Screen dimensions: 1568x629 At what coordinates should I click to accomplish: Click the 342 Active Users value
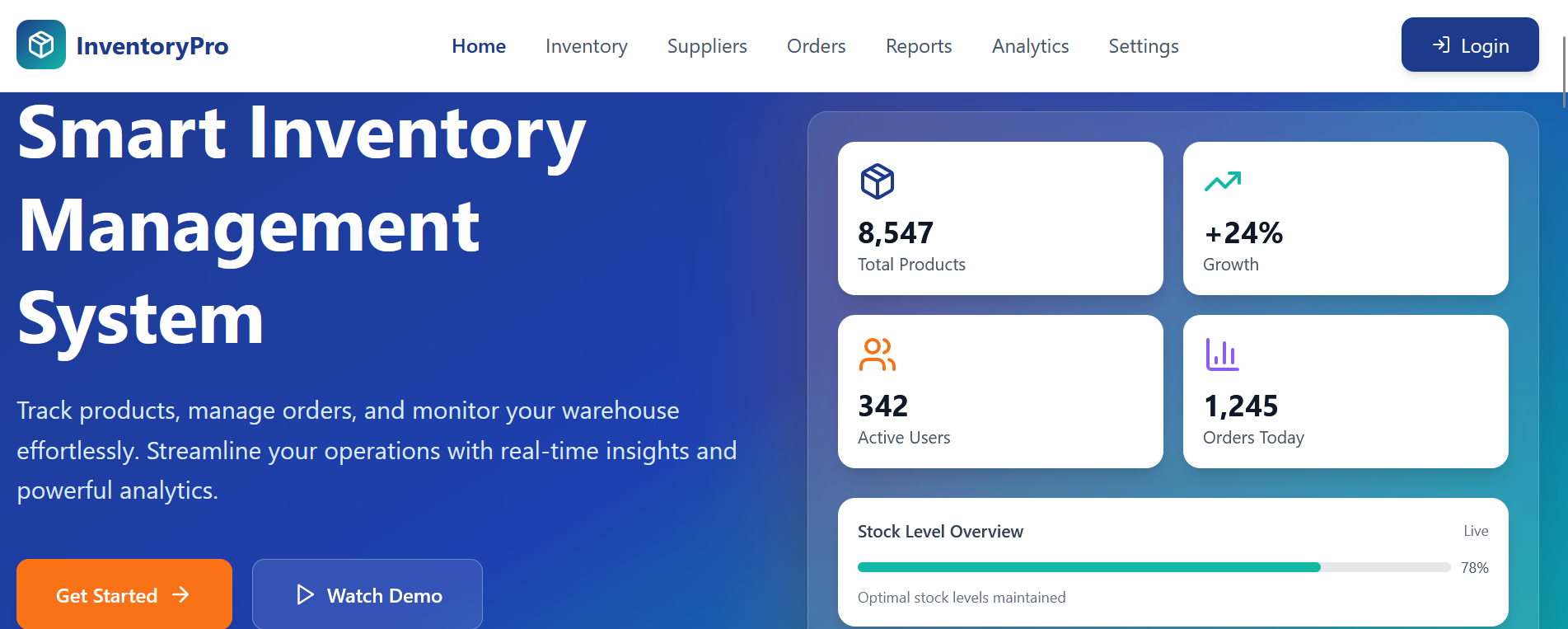883,406
